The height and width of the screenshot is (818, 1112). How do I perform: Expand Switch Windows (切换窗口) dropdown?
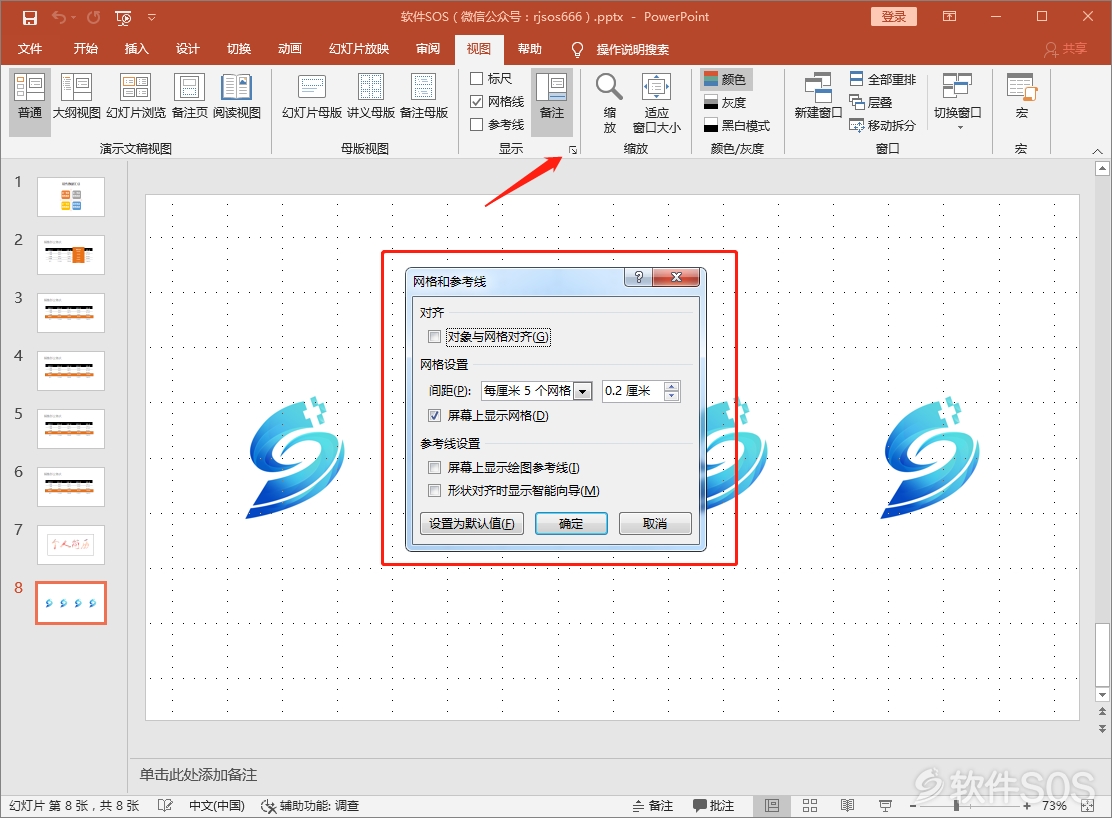(x=957, y=101)
